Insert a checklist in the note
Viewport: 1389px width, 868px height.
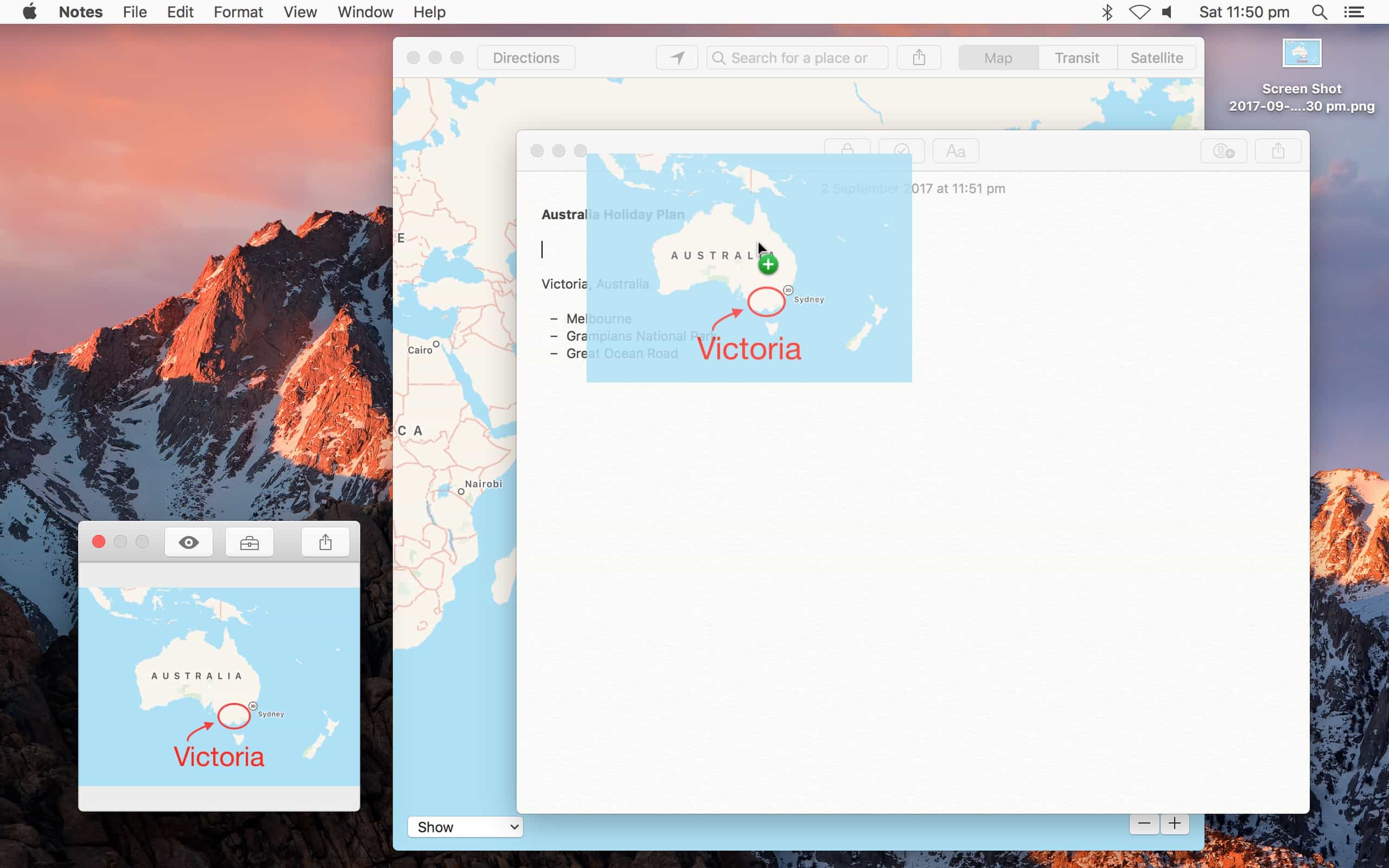click(x=902, y=150)
